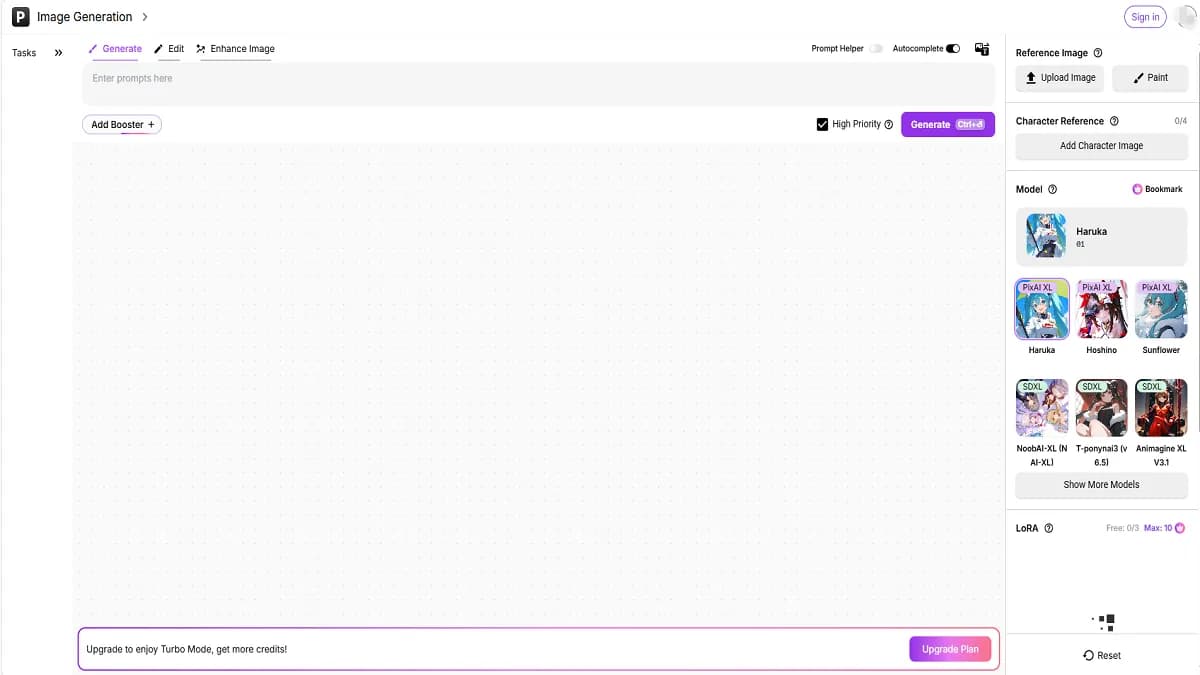Switch to the Edit tab
Image resolution: width=1200 pixels, height=675 pixels.
[x=169, y=49]
